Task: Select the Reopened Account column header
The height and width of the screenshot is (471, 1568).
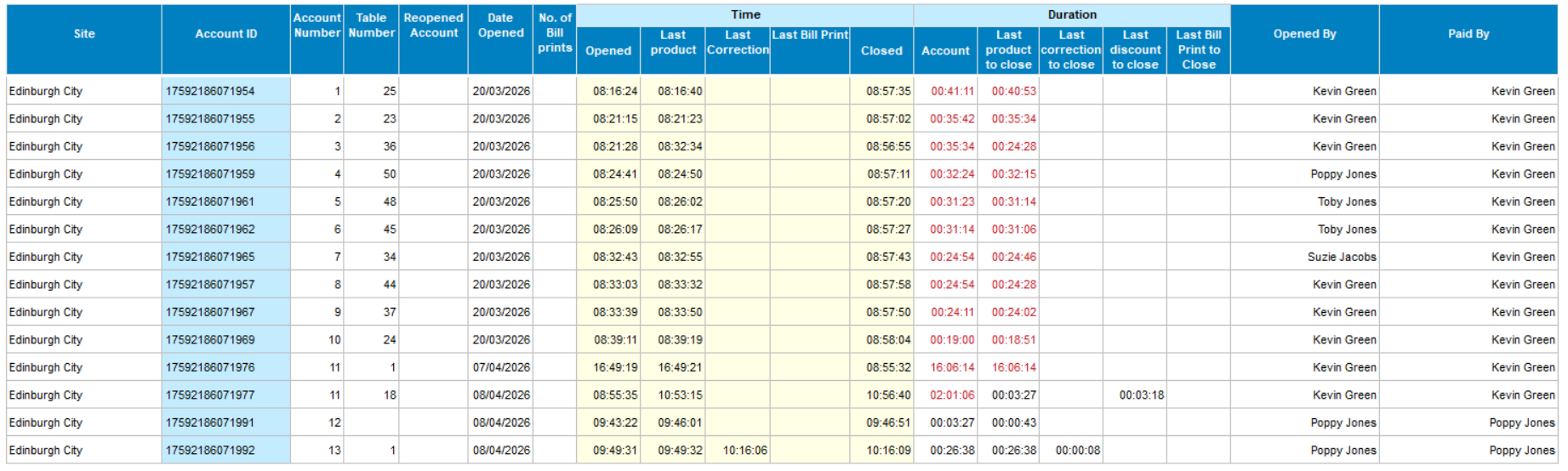Action: (x=433, y=26)
